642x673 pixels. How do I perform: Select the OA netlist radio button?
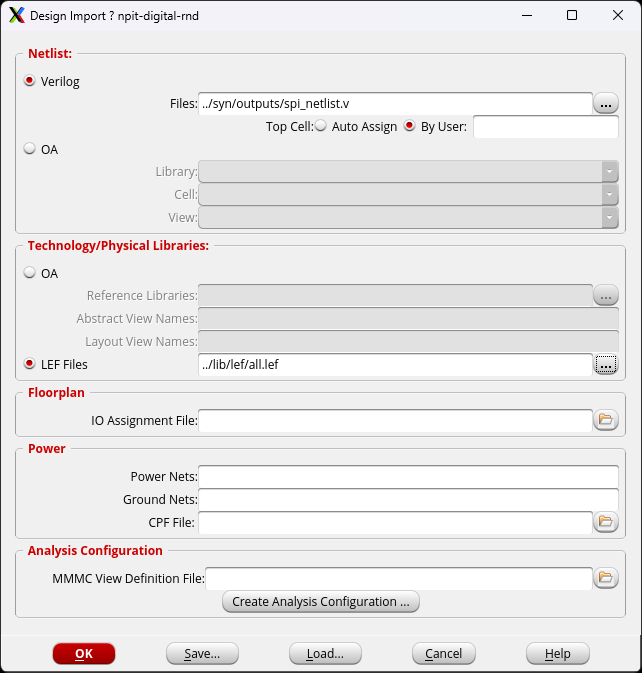[x=29, y=149]
